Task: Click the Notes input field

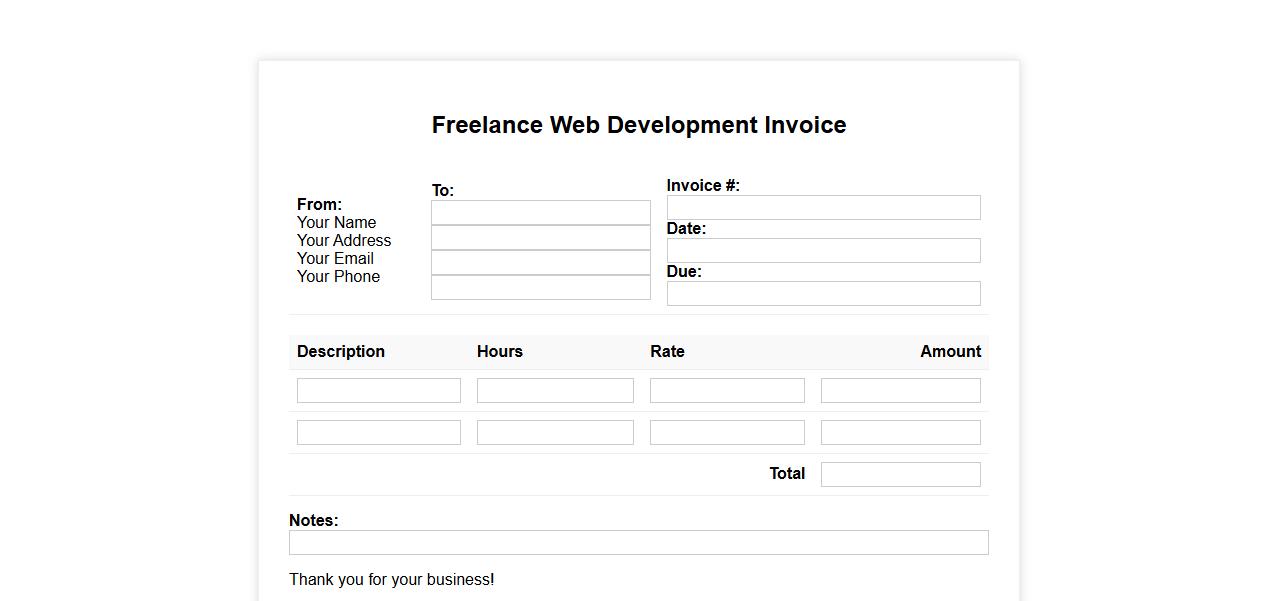Action: pos(638,542)
